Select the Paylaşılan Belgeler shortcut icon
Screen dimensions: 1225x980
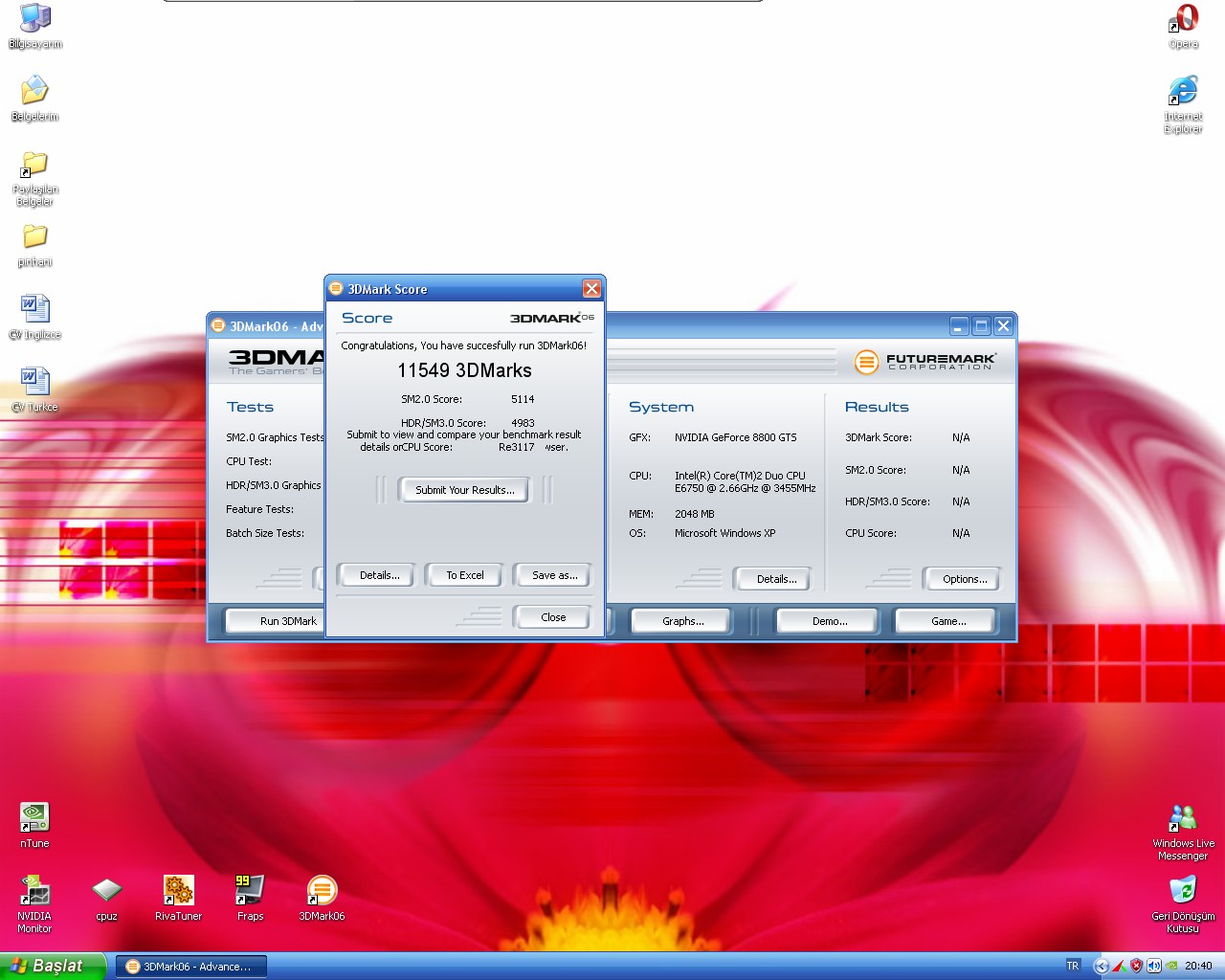(35, 178)
